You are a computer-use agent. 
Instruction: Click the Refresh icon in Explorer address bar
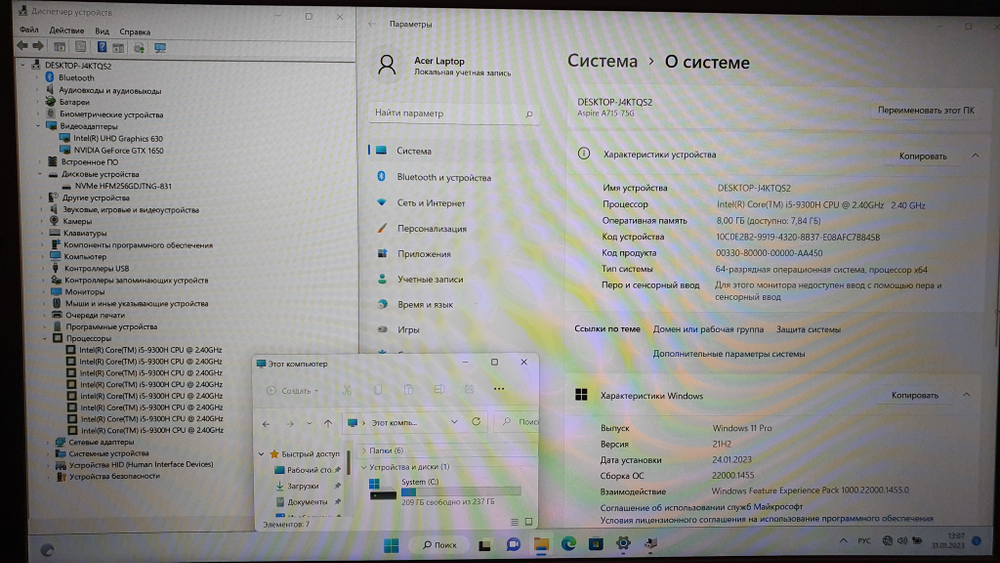click(x=476, y=422)
